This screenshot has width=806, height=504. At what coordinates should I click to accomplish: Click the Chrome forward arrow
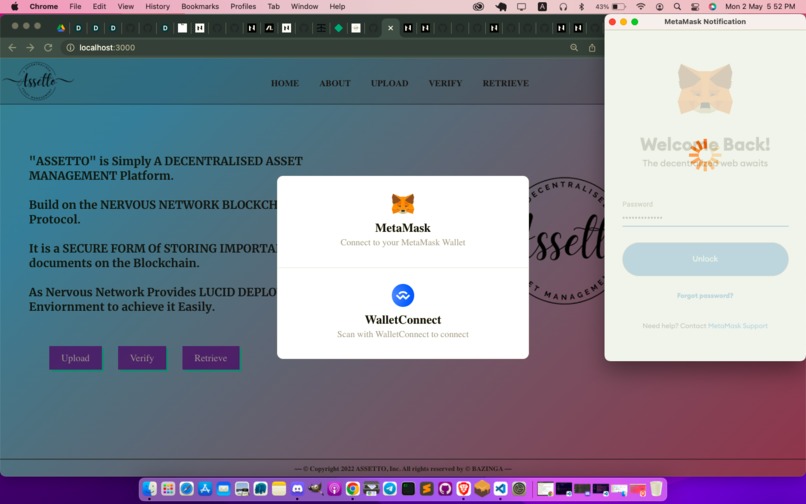(x=30, y=47)
